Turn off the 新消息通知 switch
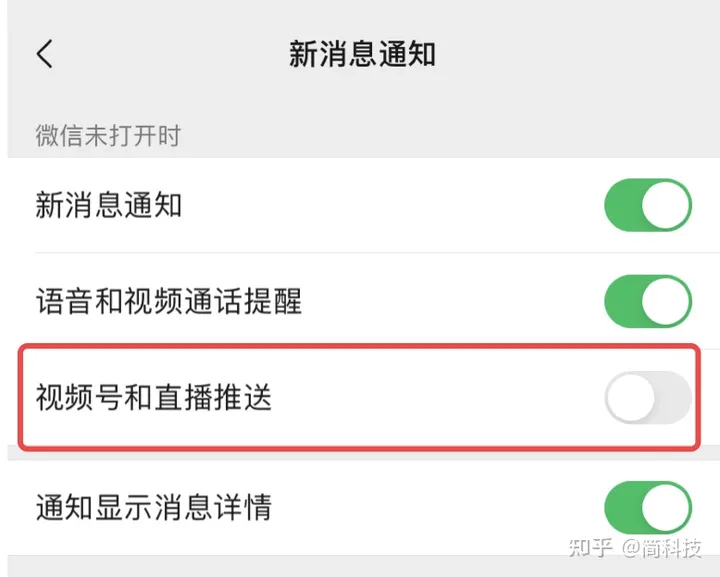Screen dimensions: 720x577 648,205
